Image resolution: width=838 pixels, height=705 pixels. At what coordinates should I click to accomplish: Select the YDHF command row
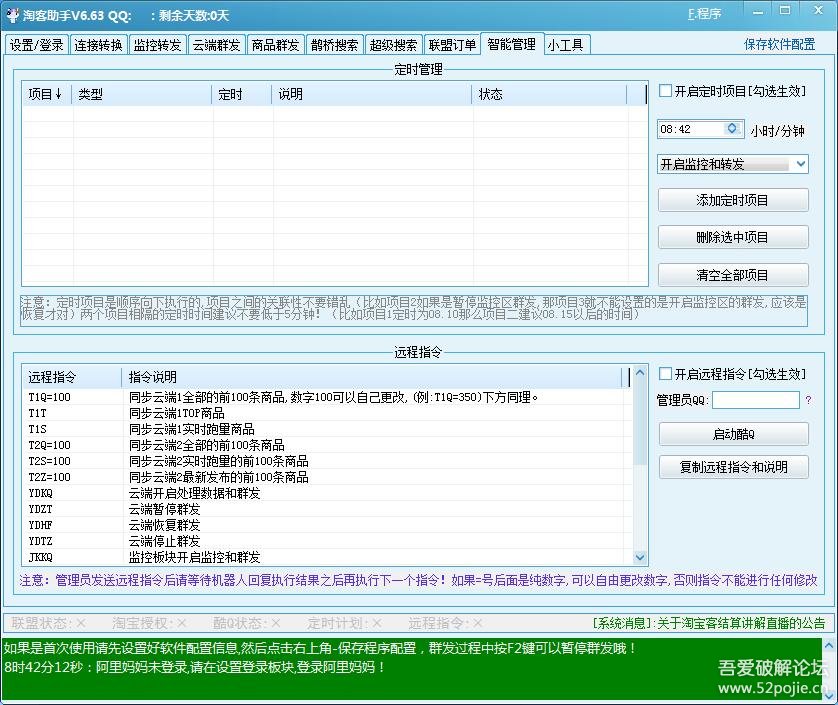(x=327, y=525)
